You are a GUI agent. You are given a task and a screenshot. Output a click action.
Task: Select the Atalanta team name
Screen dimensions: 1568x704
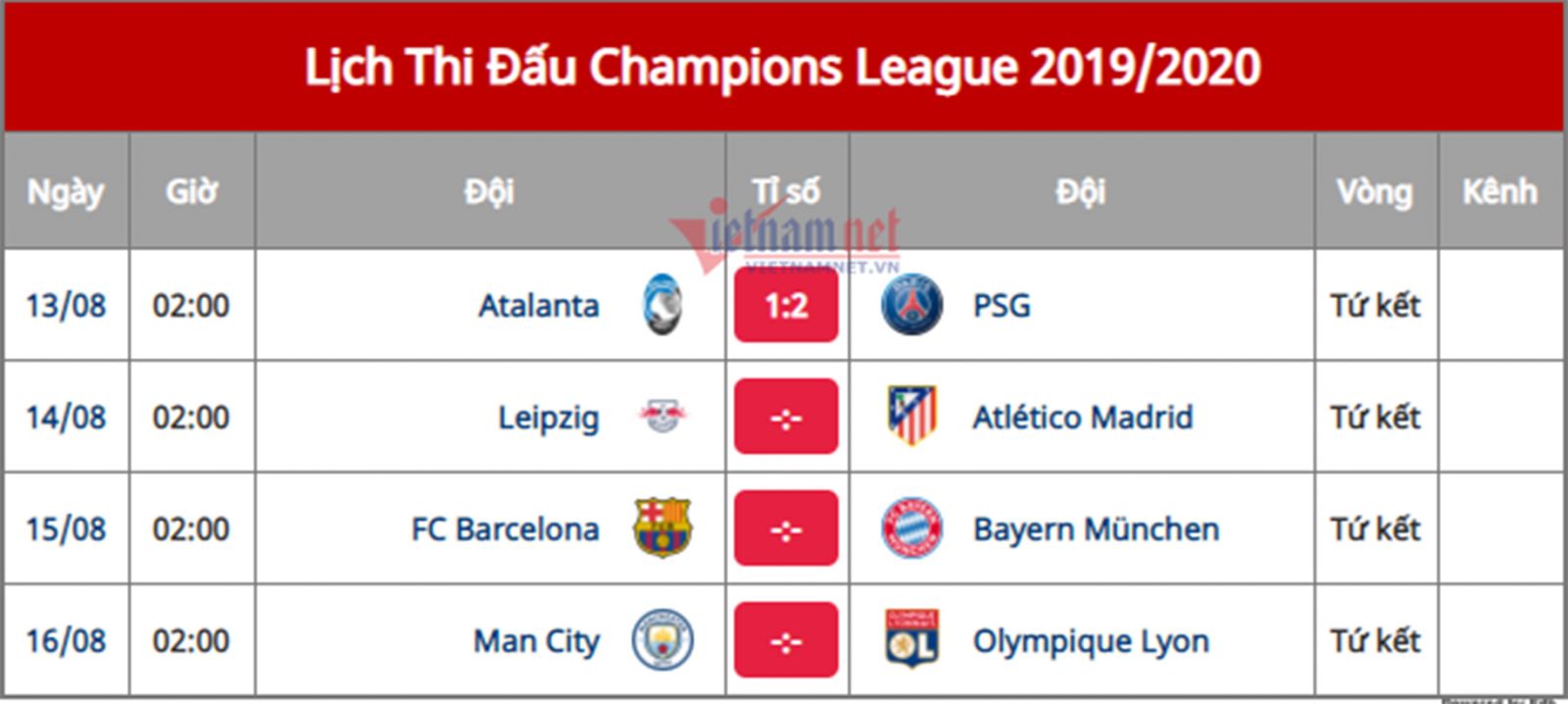click(x=538, y=306)
